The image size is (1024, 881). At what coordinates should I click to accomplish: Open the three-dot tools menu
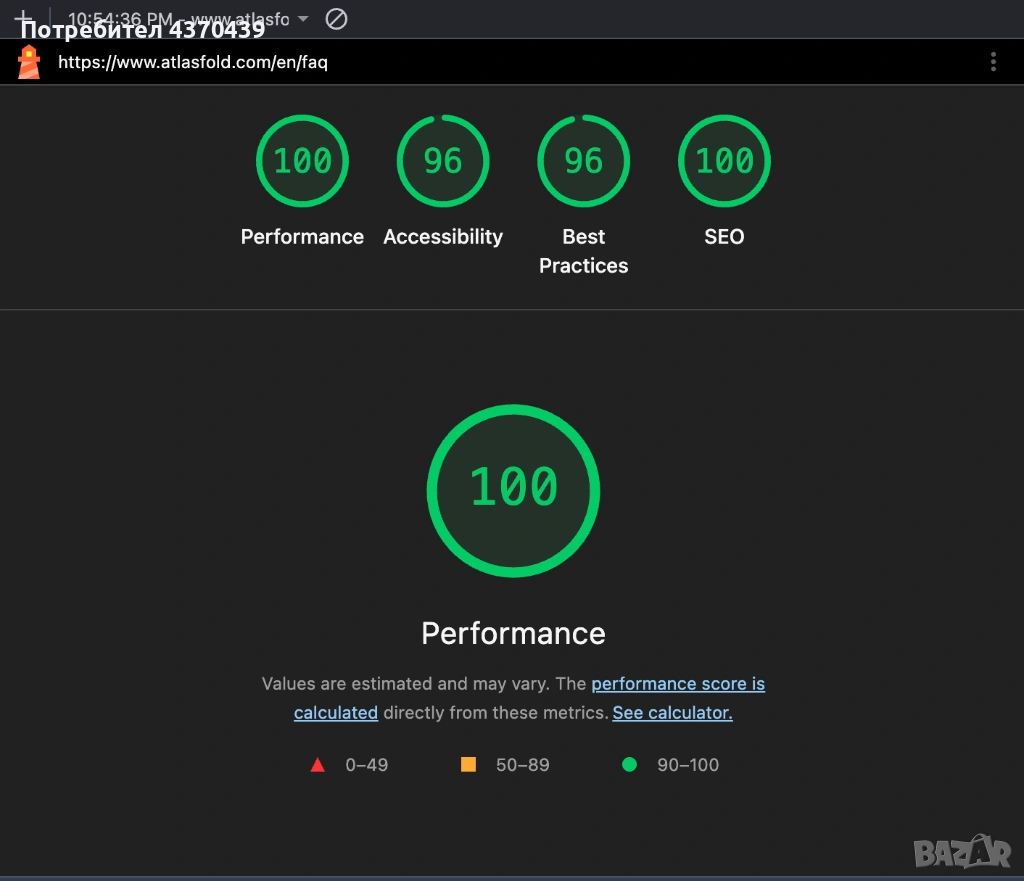tap(992, 63)
